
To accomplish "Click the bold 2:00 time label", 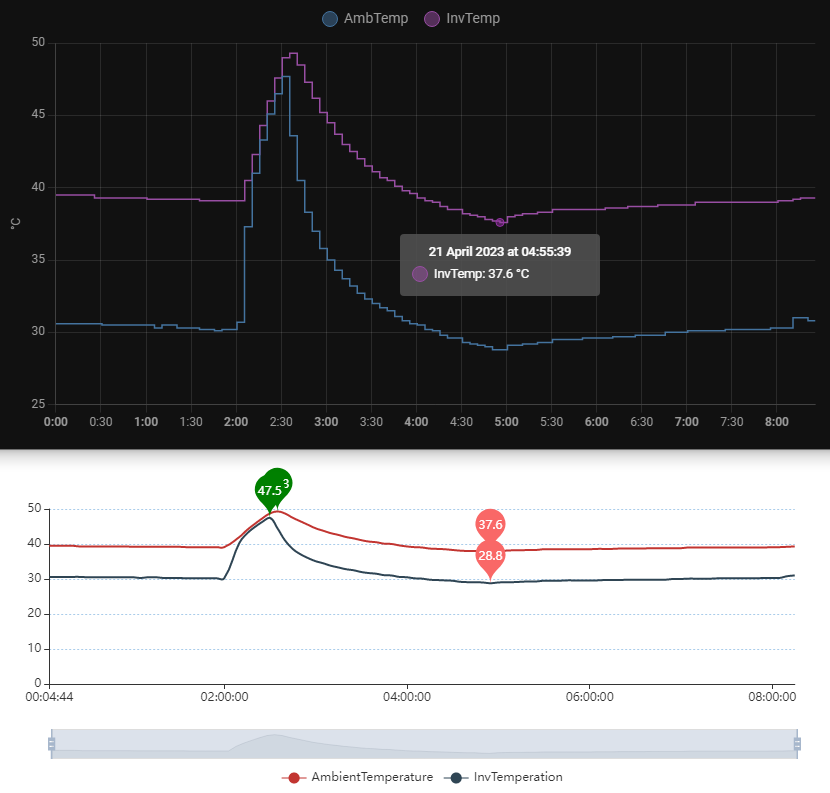I will pyautogui.click(x=236, y=422).
